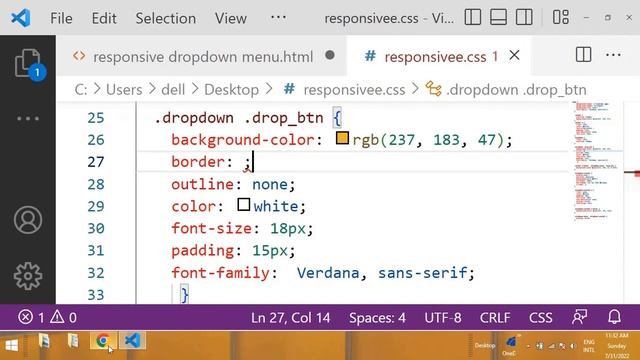Toggle primary side bar layout icon
Image resolution: width=640 pixels, height=360 pixels.
click(473, 18)
